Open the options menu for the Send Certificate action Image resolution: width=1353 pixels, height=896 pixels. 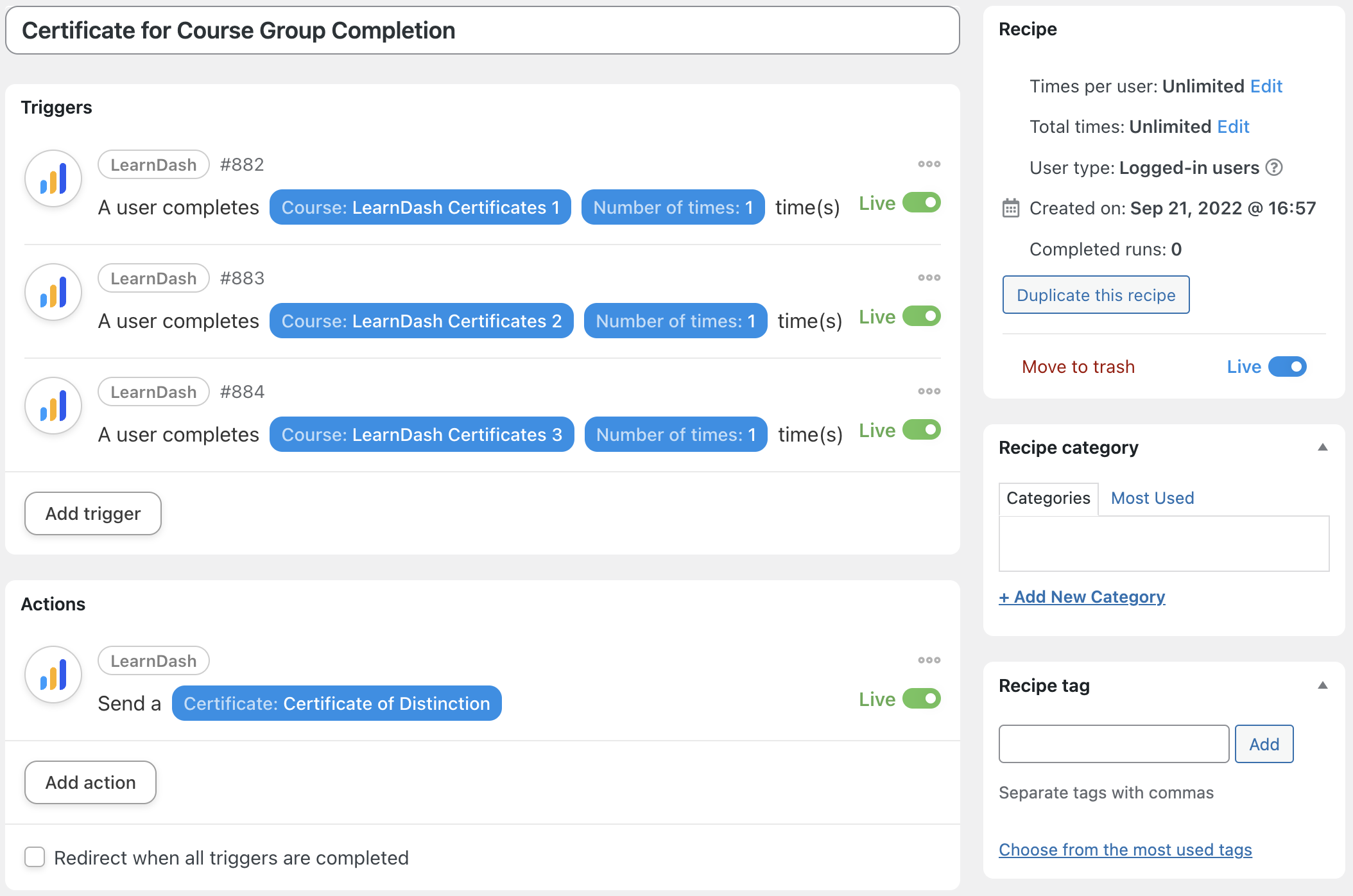pyautogui.click(x=928, y=660)
